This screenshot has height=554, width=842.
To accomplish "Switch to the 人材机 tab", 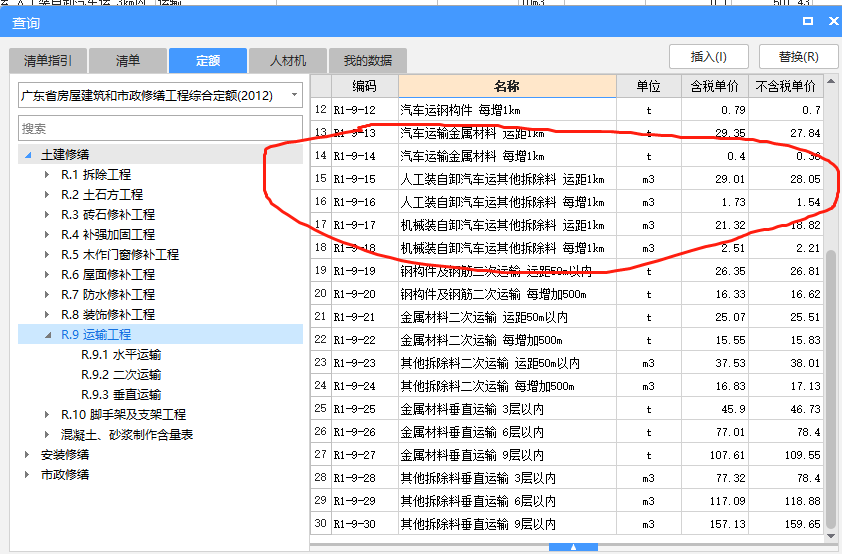I will coord(288,61).
